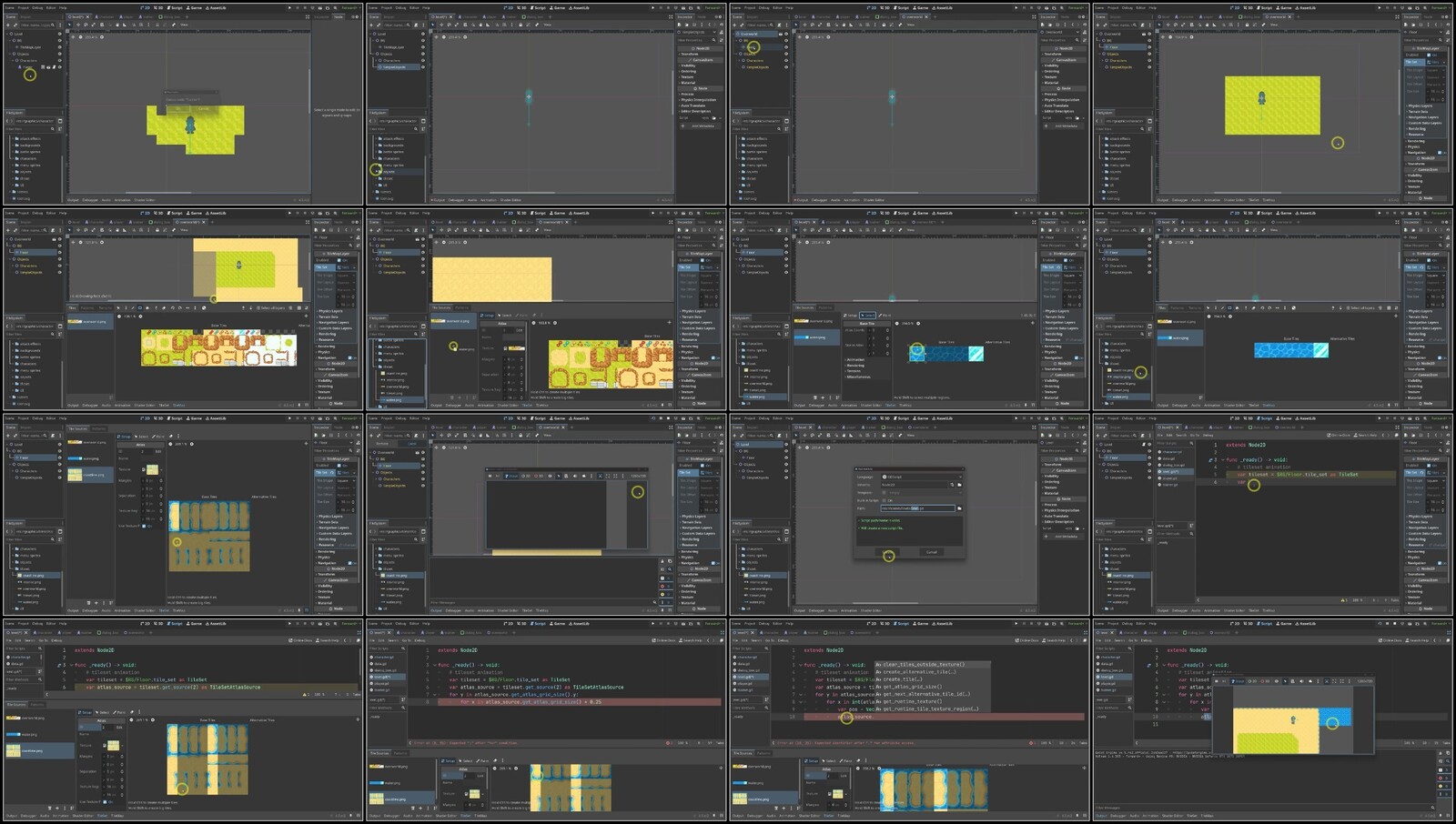The width and height of the screenshot is (1456, 824).
Task: Click Inherits folder icon in Attach Script dialog
Action: pyautogui.click(x=959, y=485)
